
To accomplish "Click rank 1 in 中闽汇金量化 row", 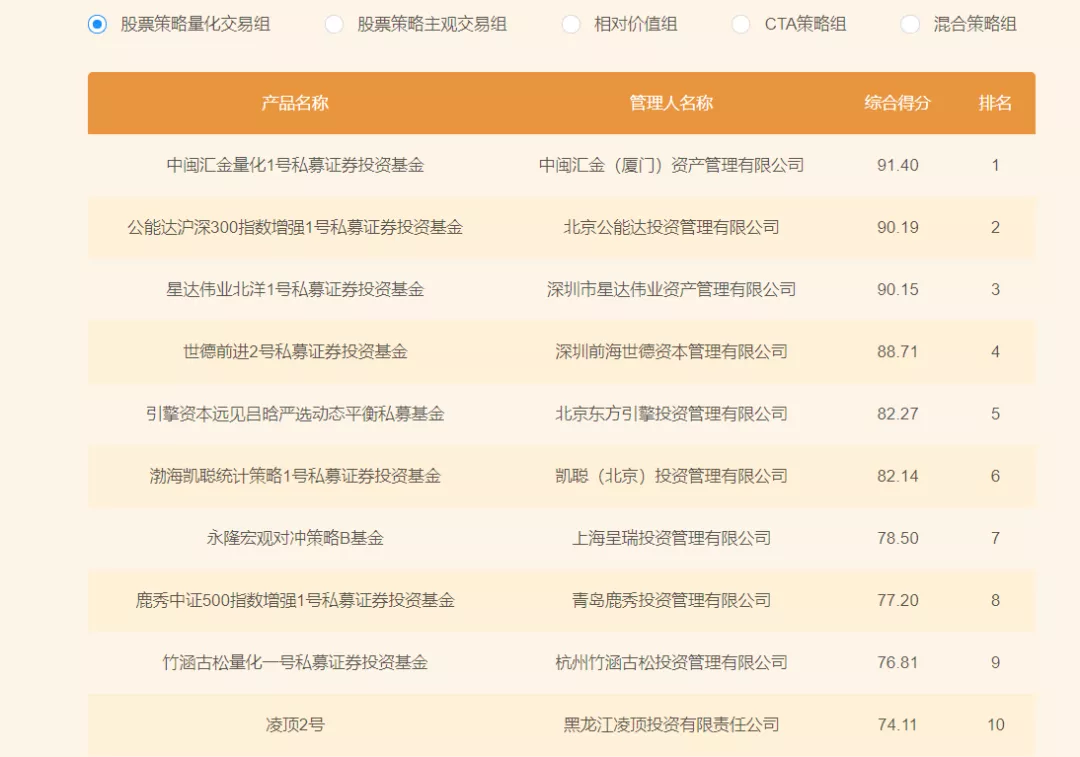I will [x=995, y=165].
